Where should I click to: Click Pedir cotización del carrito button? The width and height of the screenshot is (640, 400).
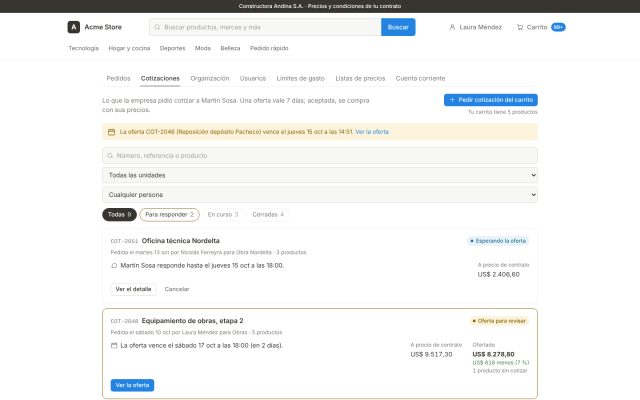(x=491, y=100)
